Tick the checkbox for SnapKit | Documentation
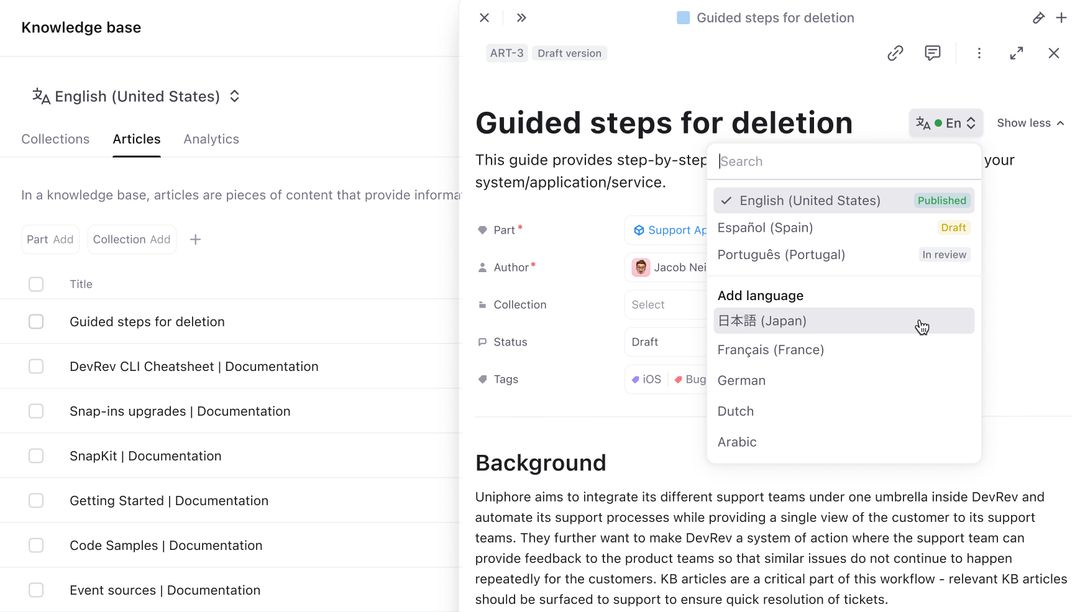 coord(36,455)
